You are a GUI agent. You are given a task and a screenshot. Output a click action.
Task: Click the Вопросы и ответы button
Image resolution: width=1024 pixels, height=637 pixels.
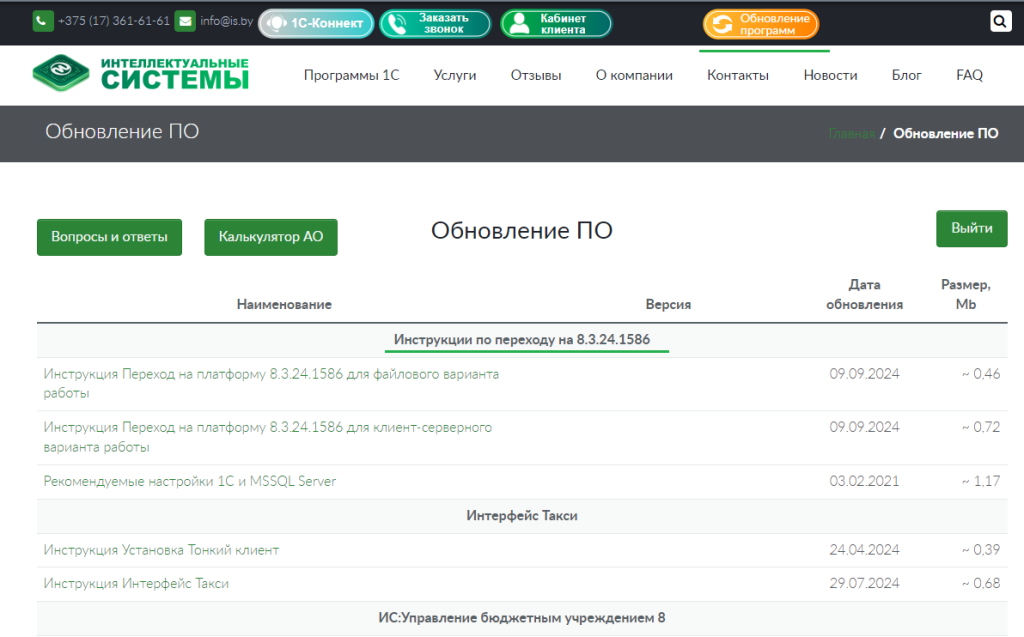point(109,238)
